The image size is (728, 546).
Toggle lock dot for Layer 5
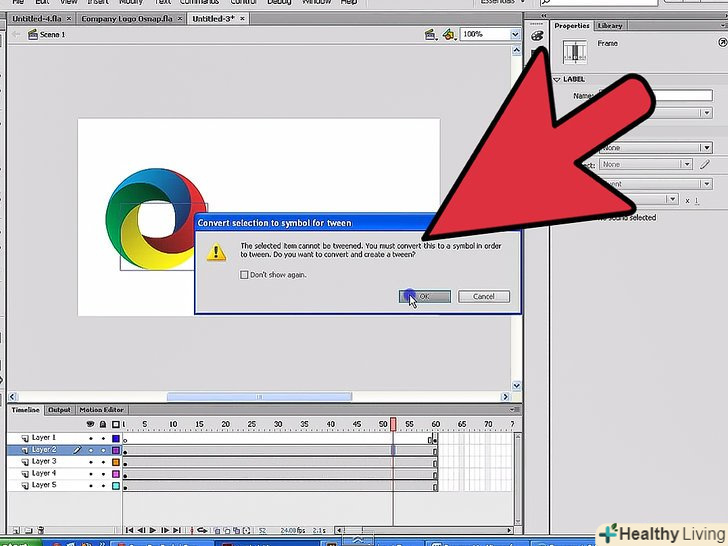tap(103, 486)
